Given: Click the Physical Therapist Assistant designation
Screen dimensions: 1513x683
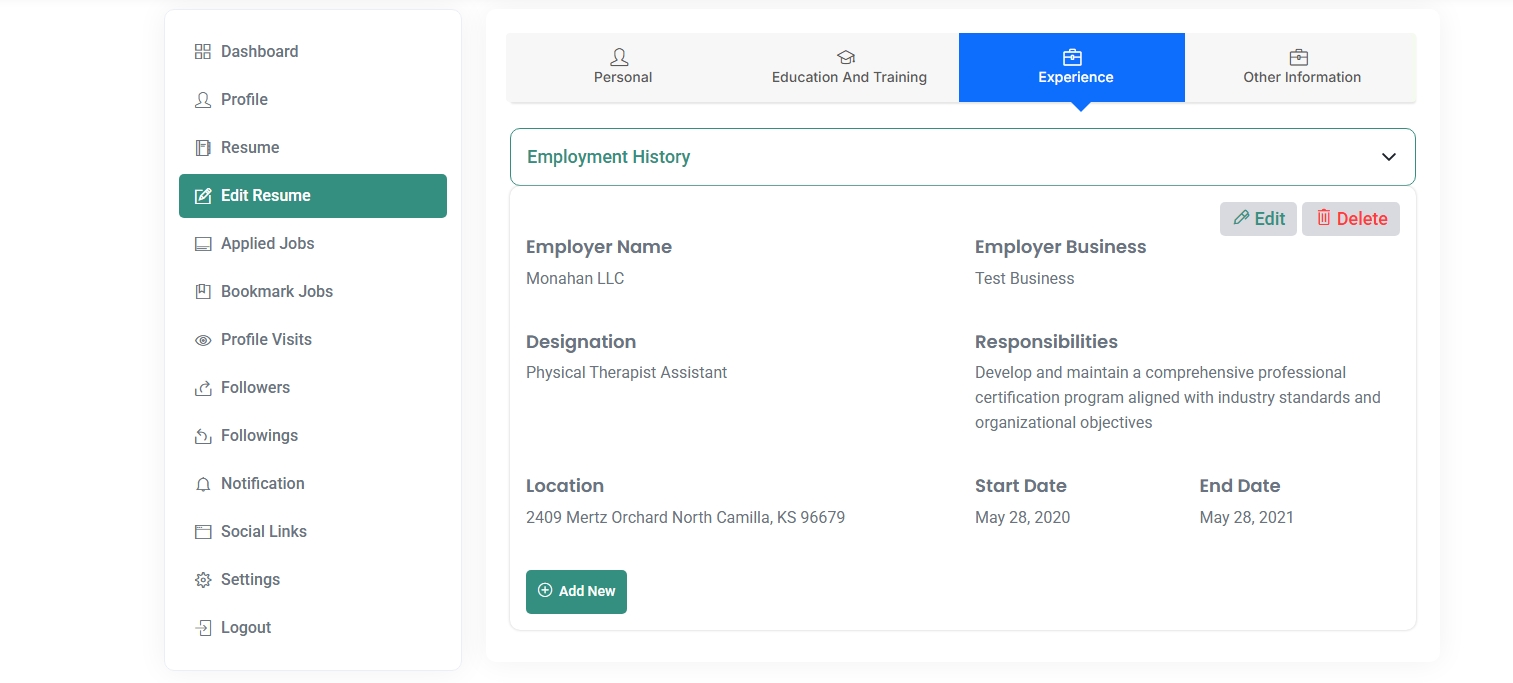Looking at the screenshot, I should 627,372.
